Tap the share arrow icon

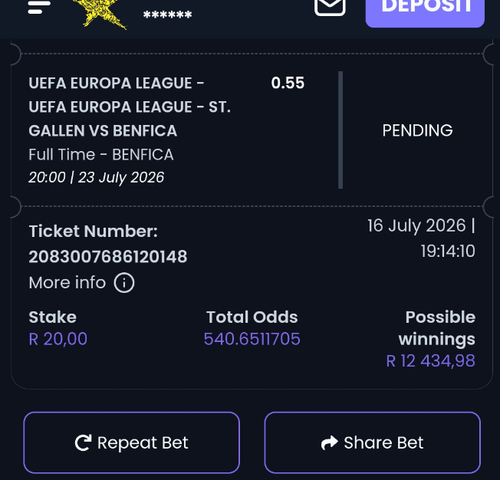(329, 443)
